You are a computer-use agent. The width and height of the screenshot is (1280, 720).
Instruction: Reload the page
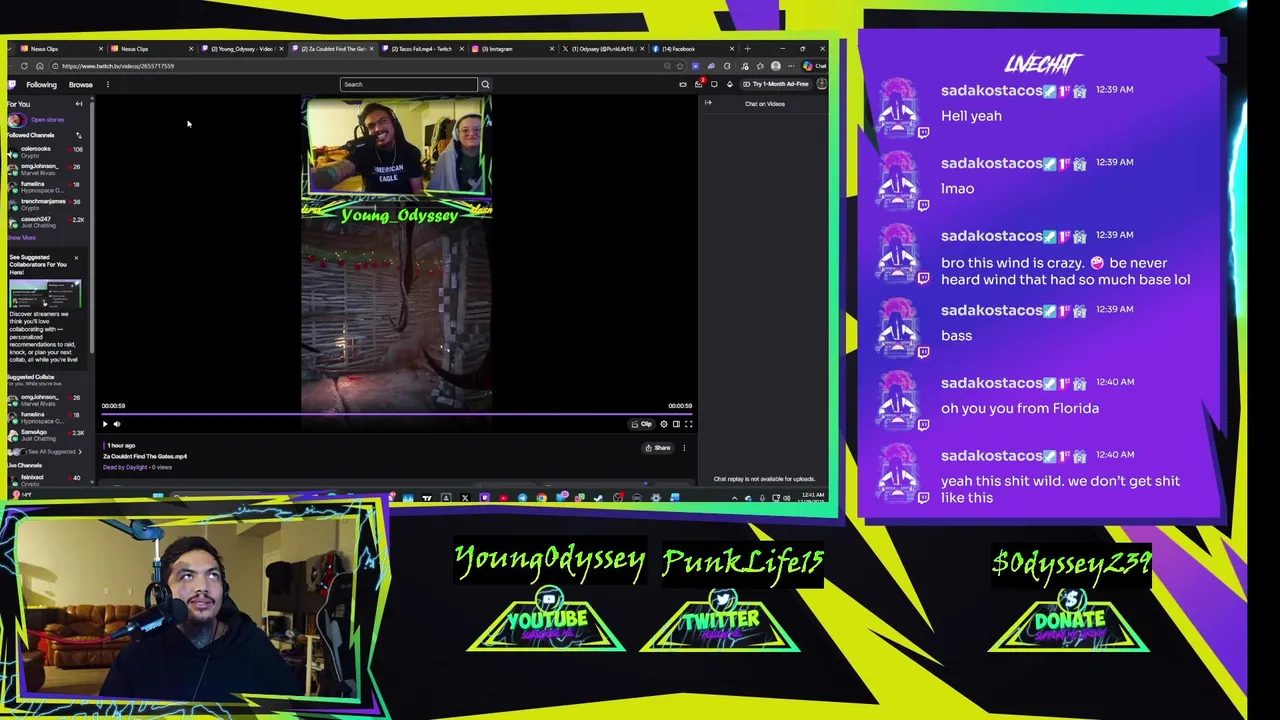[24, 66]
